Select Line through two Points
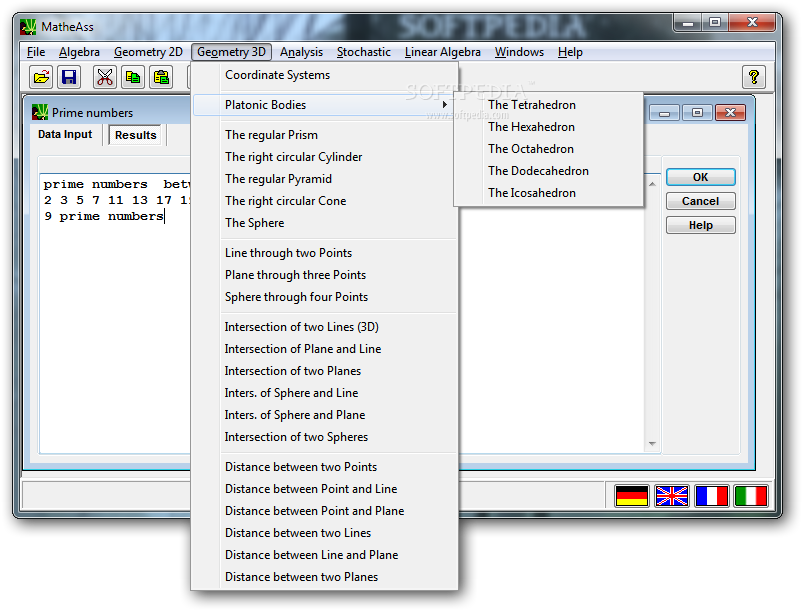Viewport: 803px width, 611px height. pos(325,253)
